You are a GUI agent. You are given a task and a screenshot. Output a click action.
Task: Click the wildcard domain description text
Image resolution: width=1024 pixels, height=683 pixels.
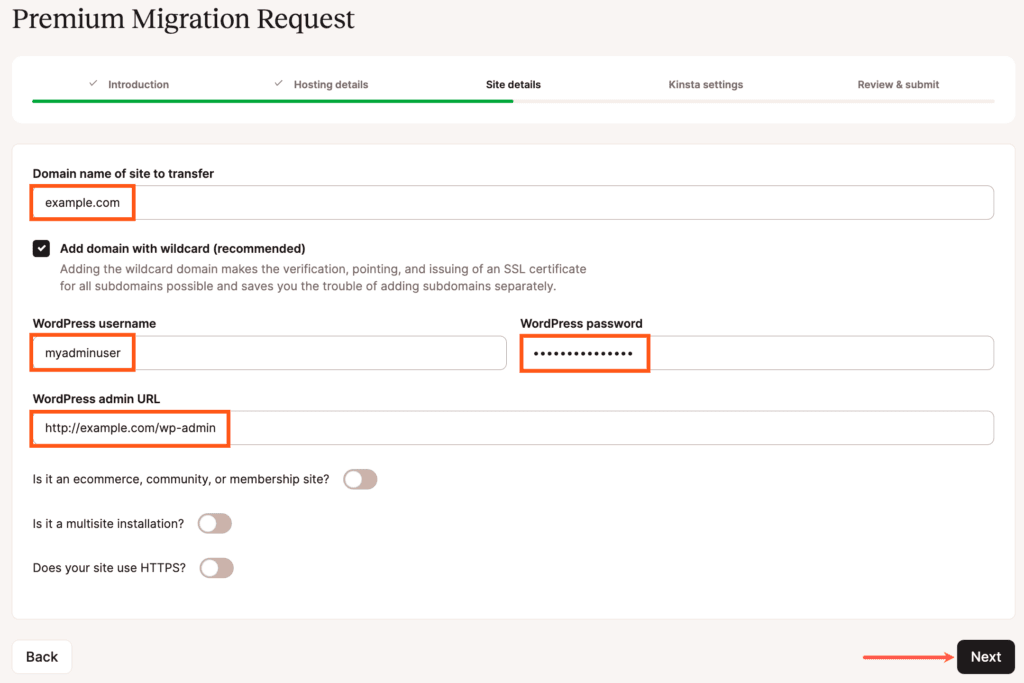[322, 278]
